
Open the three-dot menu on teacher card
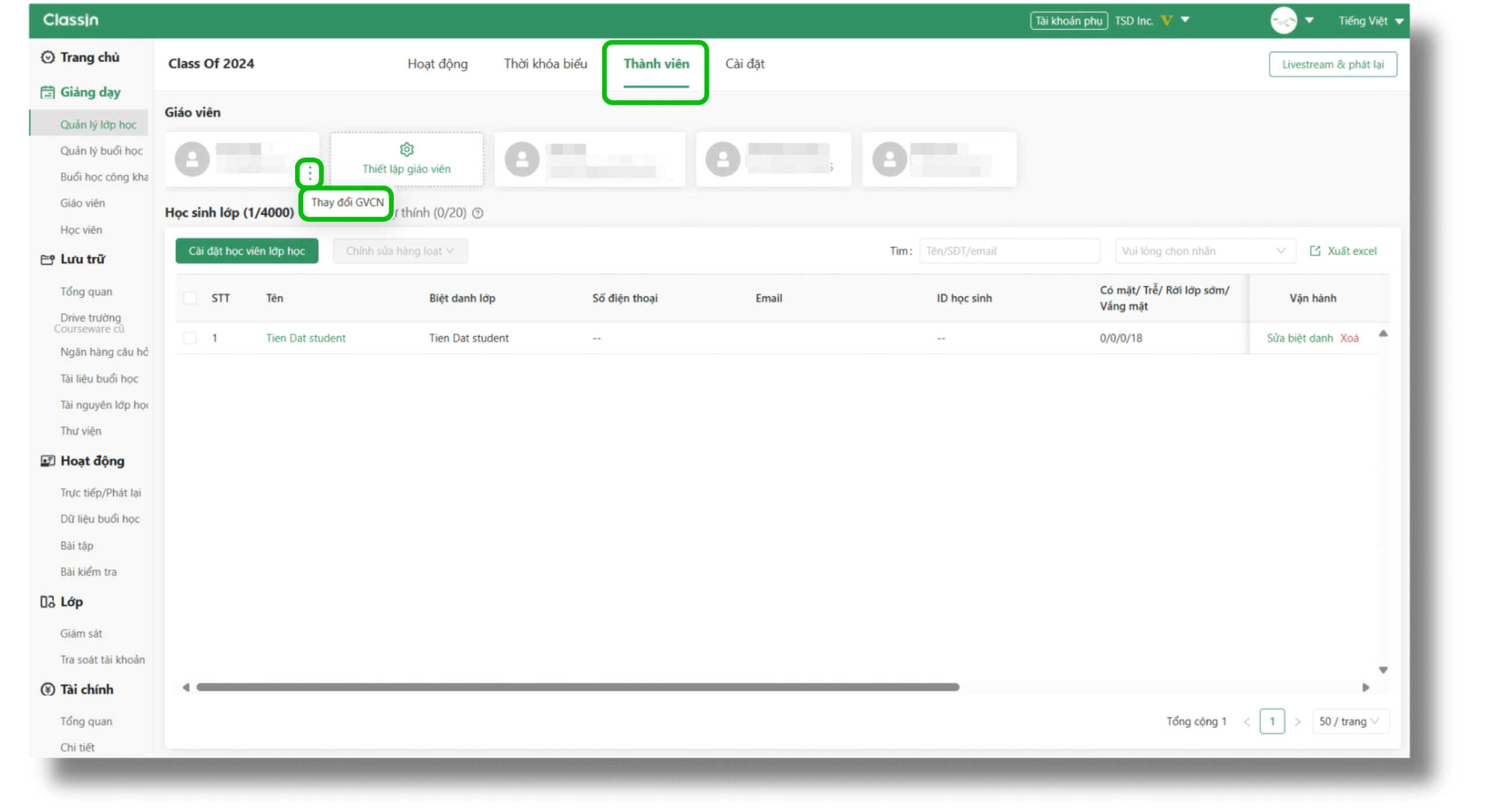pyautogui.click(x=310, y=173)
